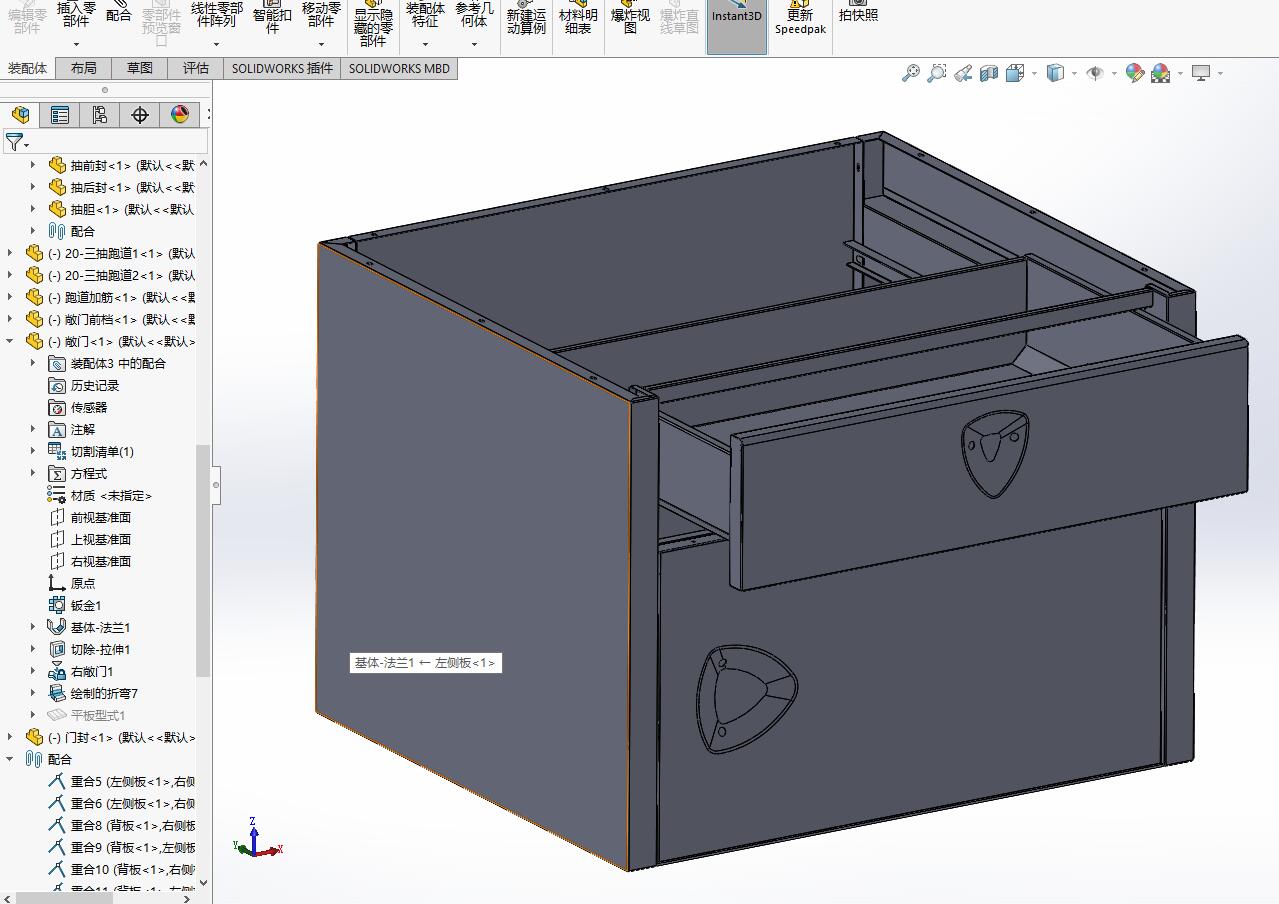The width and height of the screenshot is (1279, 904).
Task: Click the panel collapse handle on splitter
Action: [x=216, y=487]
